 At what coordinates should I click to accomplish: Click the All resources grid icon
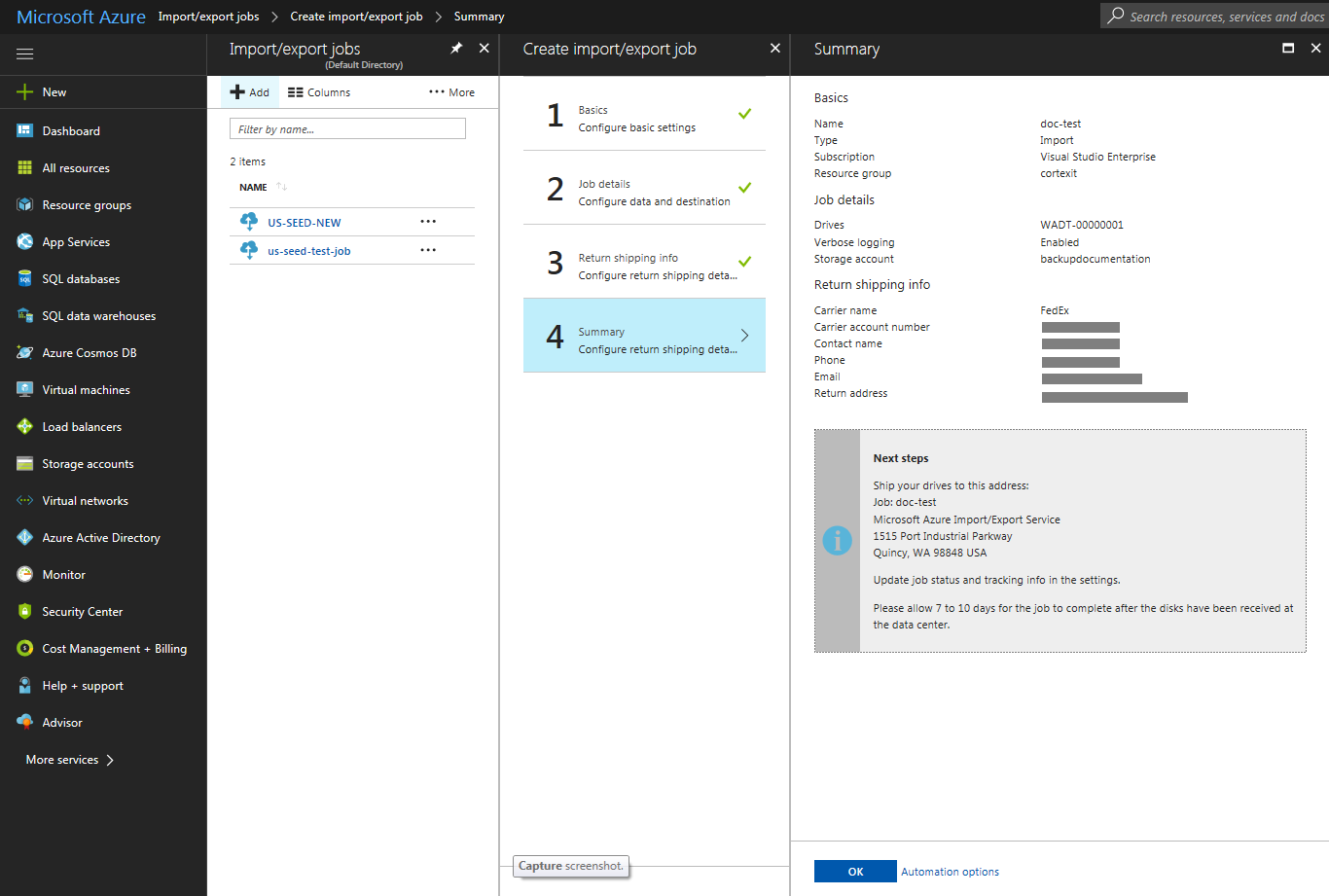pos(25,167)
